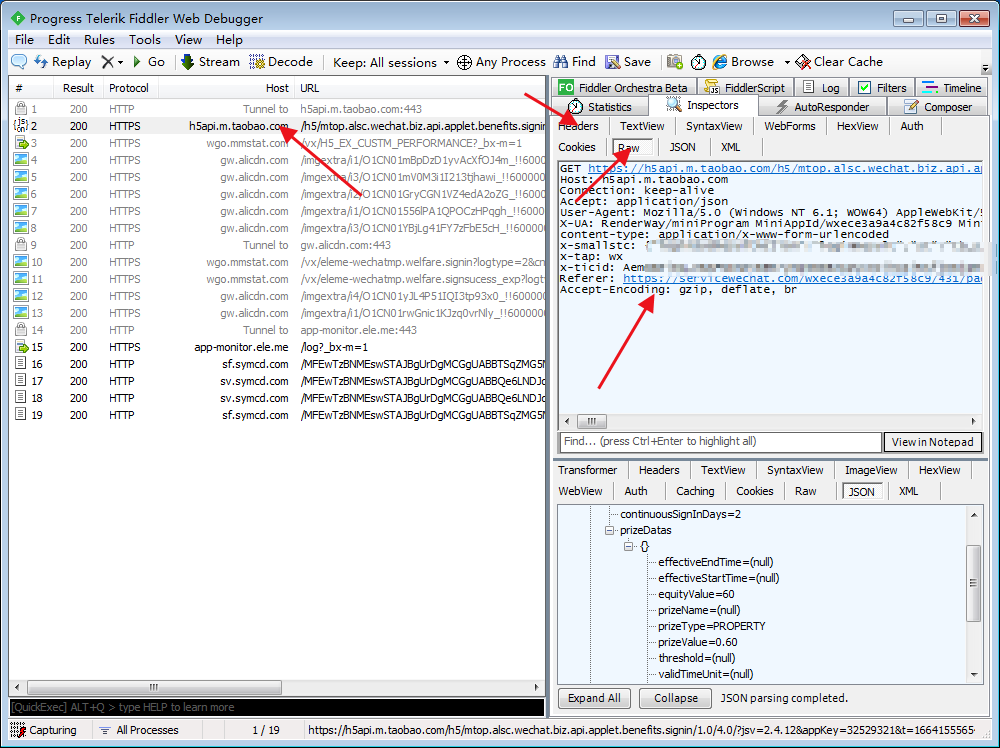
Task: Open the Timeline tab
Action: [952, 87]
